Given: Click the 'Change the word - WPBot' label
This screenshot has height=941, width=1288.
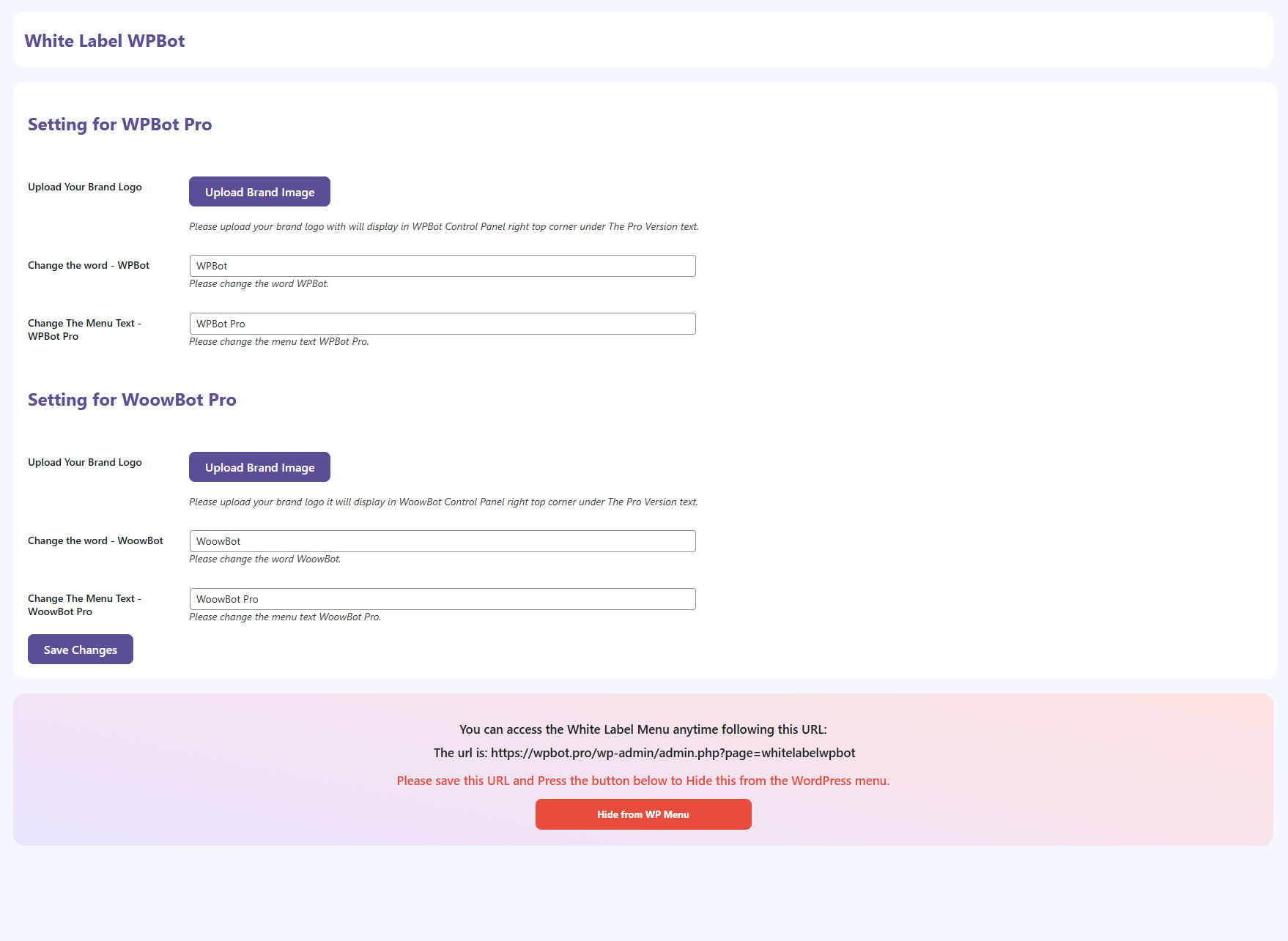Looking at the screenshot, I should [89, 265].
